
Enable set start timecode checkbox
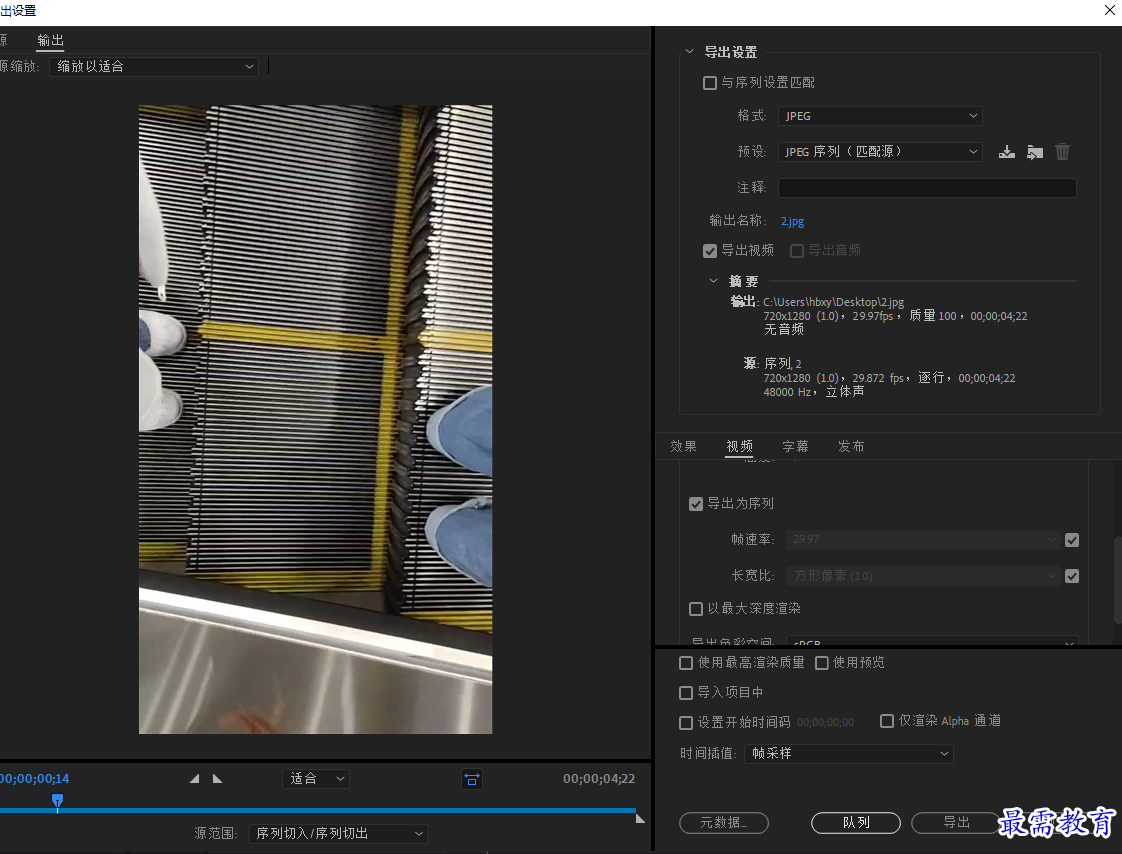(686, 722)
